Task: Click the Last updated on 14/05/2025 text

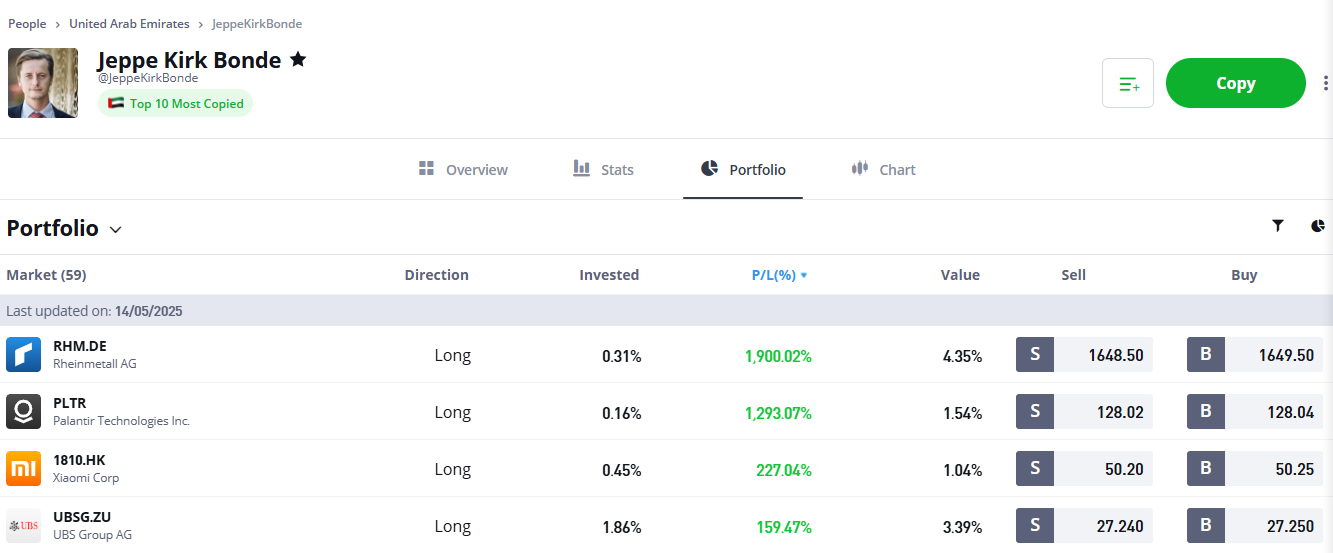Action: tap(94, 311)
